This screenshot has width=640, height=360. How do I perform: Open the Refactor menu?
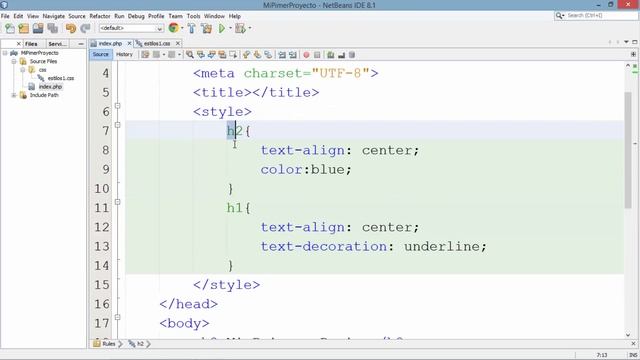tap(100, 16)
